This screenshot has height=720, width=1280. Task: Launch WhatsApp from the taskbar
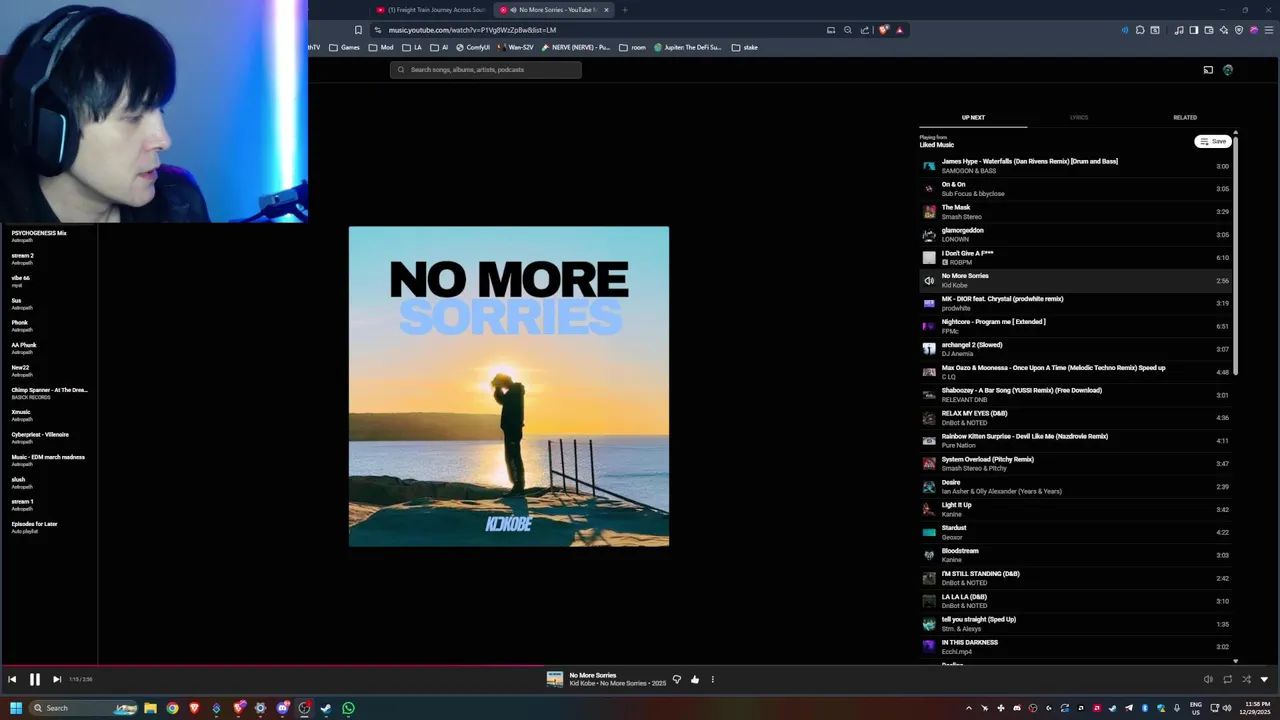[348, 708]
